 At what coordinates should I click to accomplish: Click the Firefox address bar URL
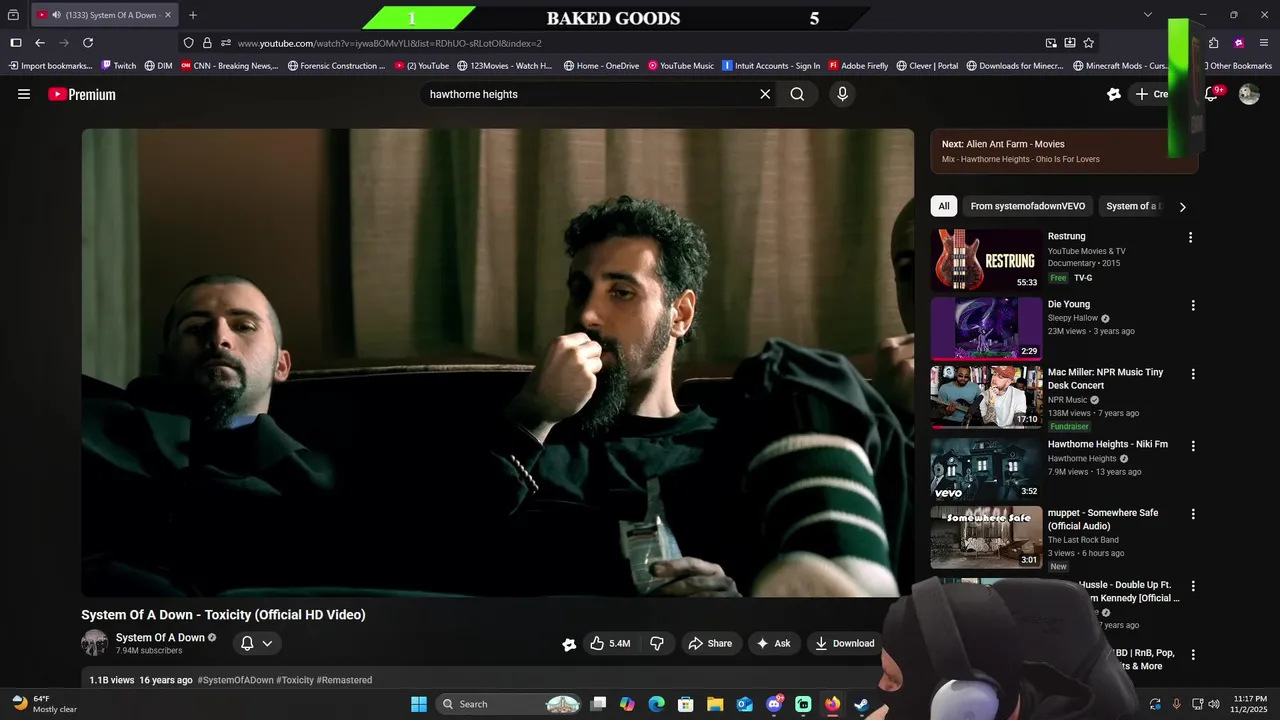390,43
